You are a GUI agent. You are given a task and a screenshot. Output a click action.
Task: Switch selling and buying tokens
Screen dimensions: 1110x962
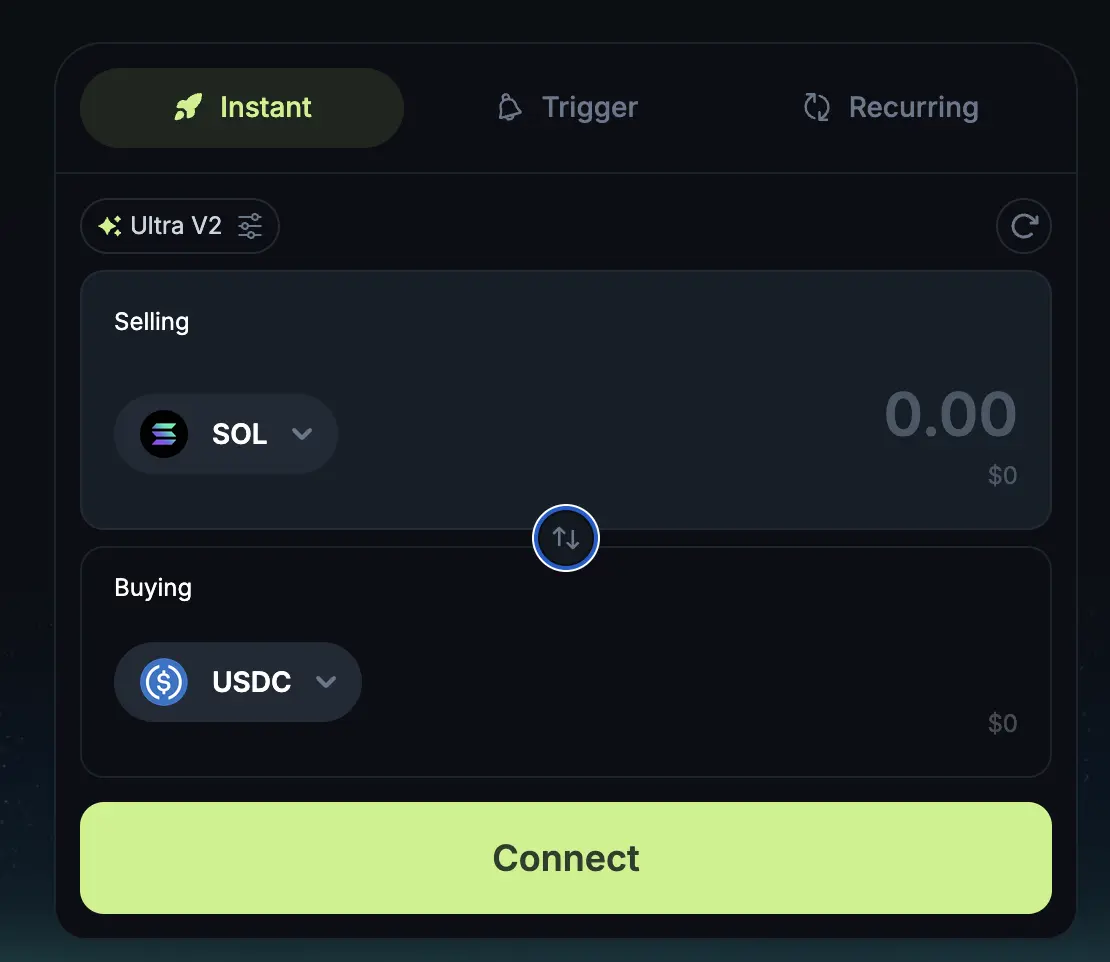coord(566,538)
